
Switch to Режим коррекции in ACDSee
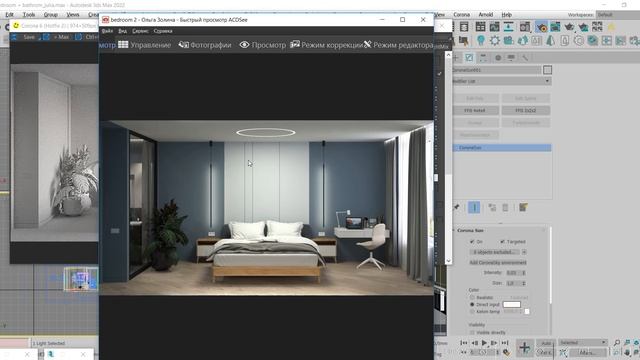(327, 45)
